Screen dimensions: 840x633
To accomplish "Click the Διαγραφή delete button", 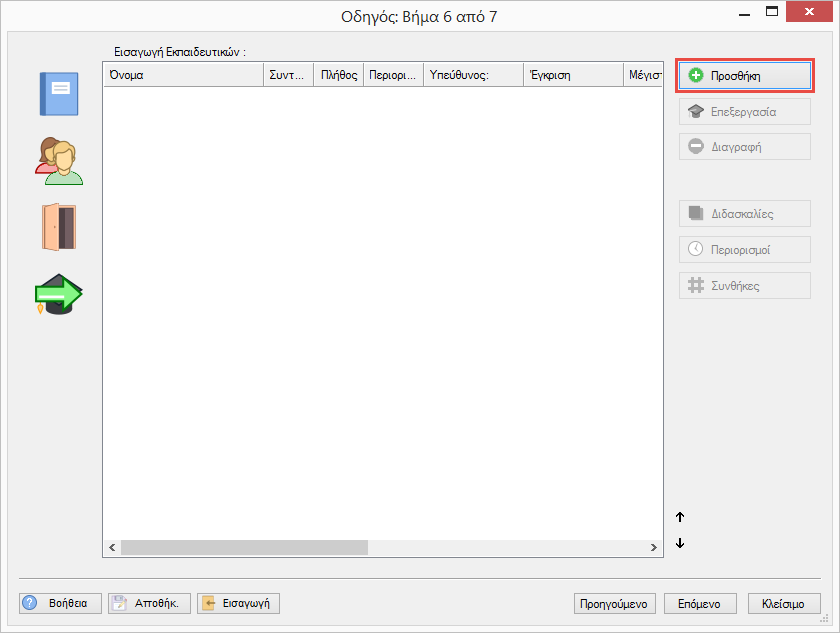I will (744, 146).
